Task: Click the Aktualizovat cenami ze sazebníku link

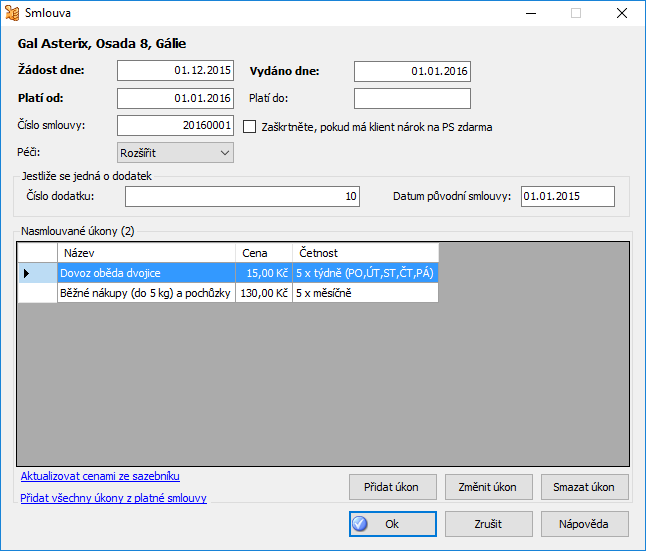Action: (100, 476)
